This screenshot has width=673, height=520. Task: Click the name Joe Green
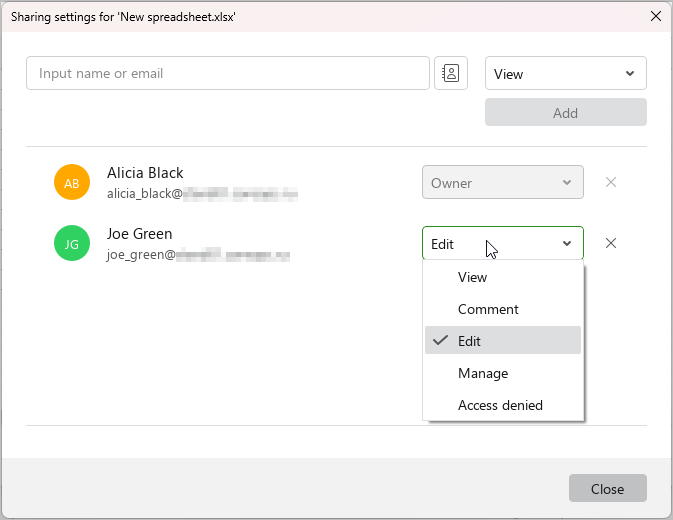[139, 234]
